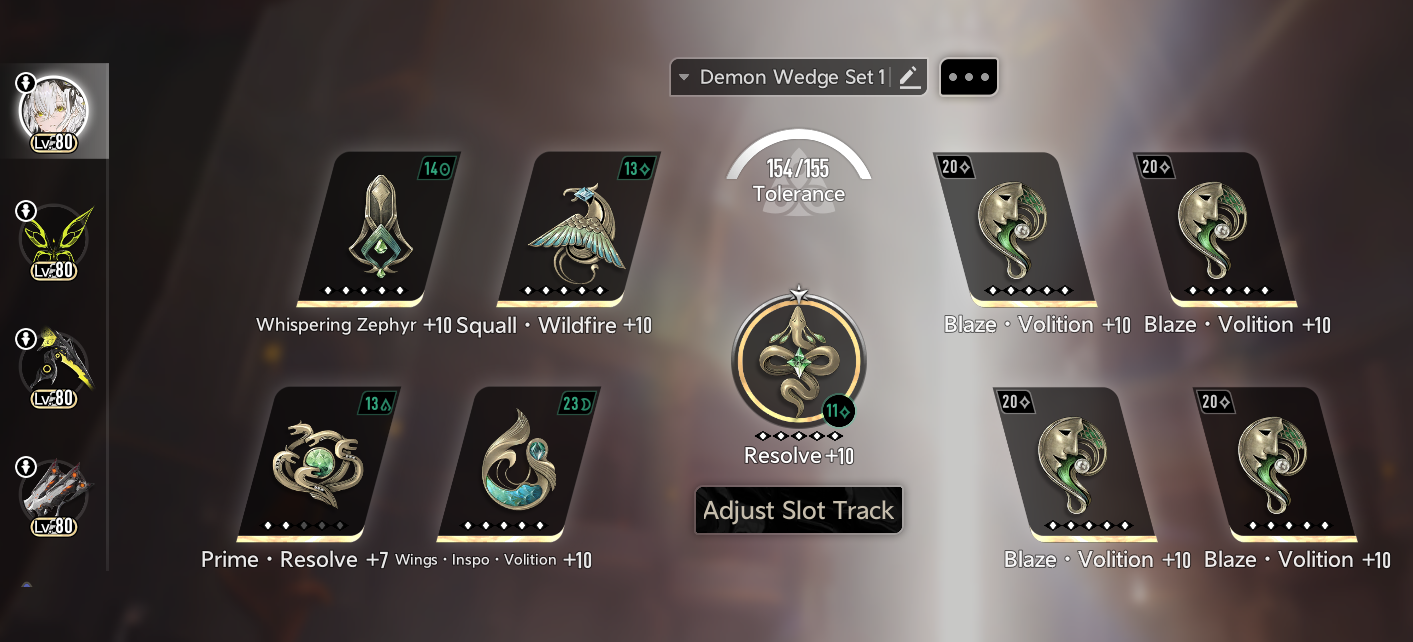This screenshot has width=1413, height=642.
Task: Open the Whispering Zephyr +10 wedge
Action: tap(379, 229)
